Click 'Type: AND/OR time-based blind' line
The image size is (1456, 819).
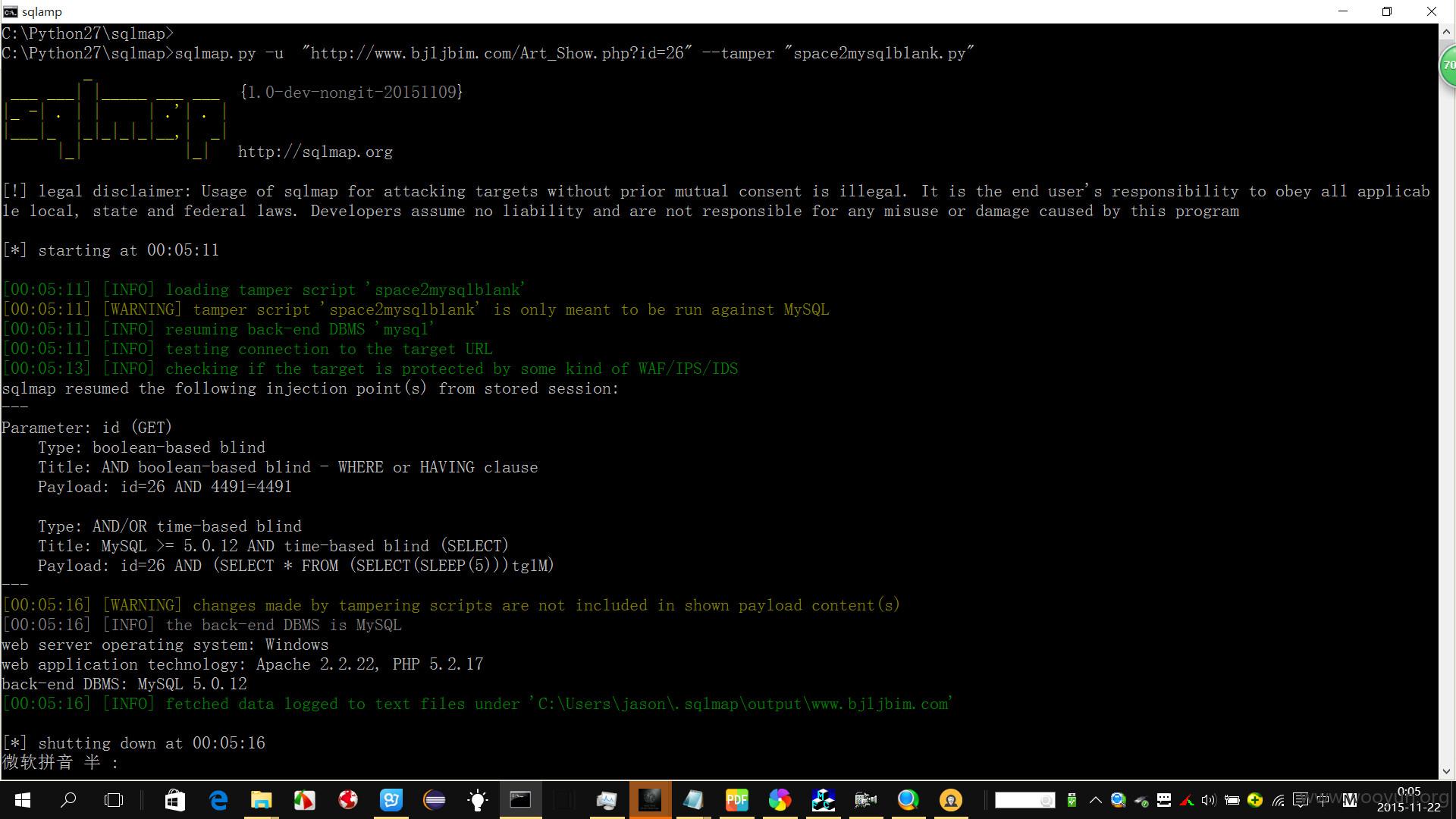coord(170,526)
